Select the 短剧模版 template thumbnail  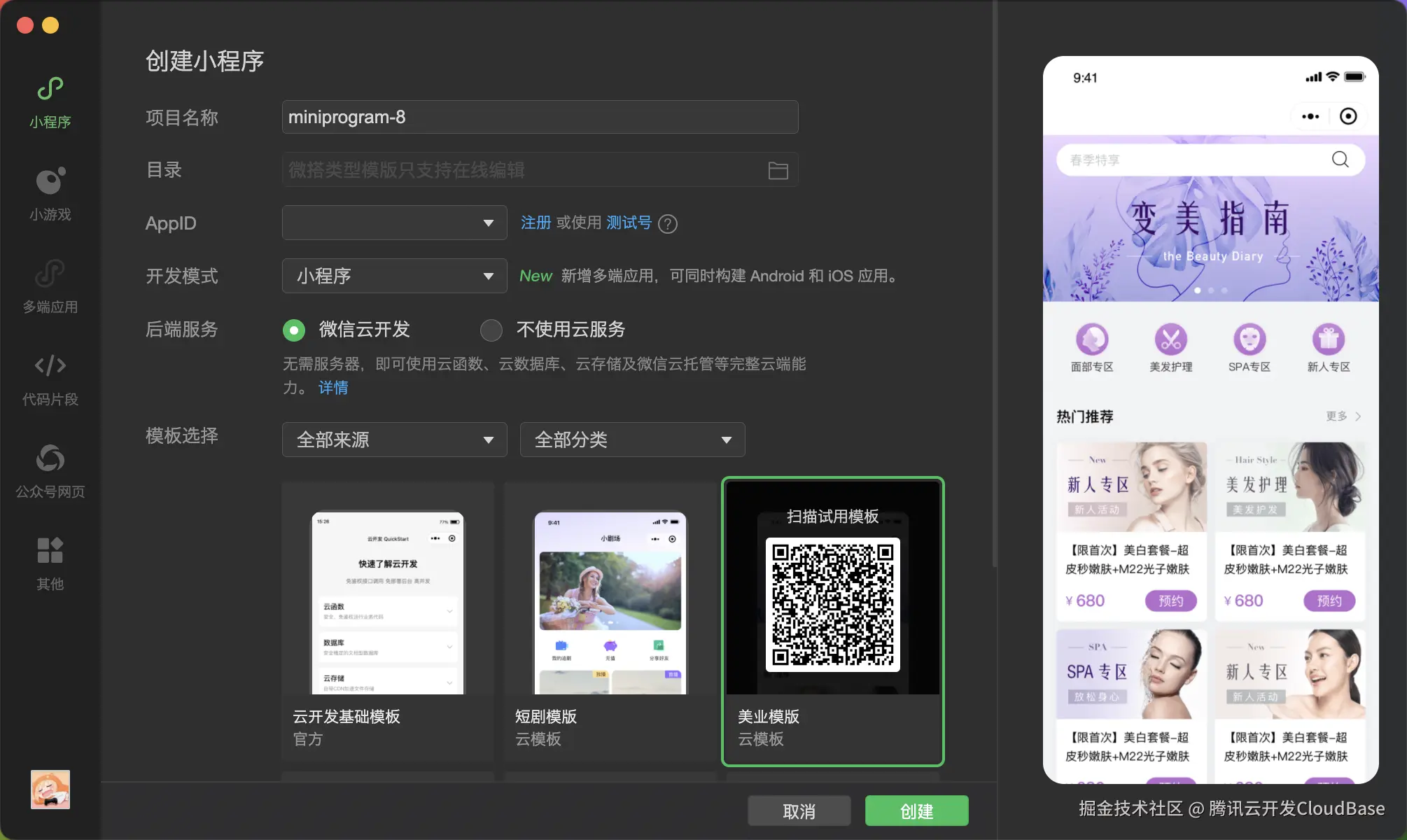pyautogui.click(x=610, y=603)
